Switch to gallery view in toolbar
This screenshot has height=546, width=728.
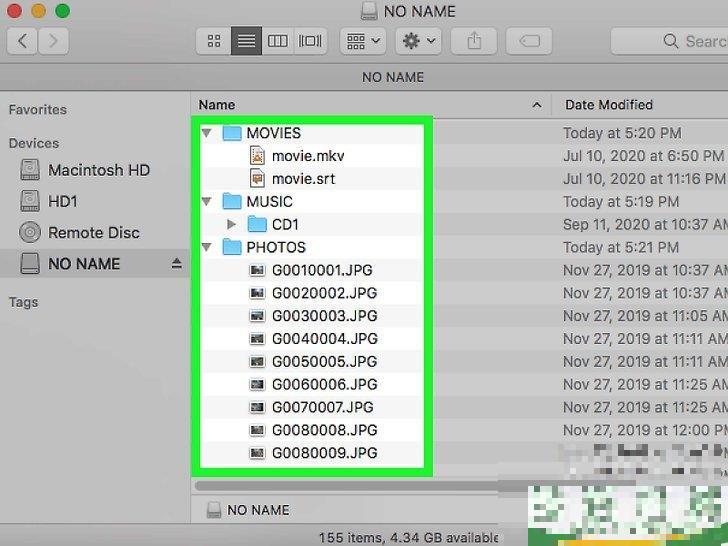[x=310, y=41]
